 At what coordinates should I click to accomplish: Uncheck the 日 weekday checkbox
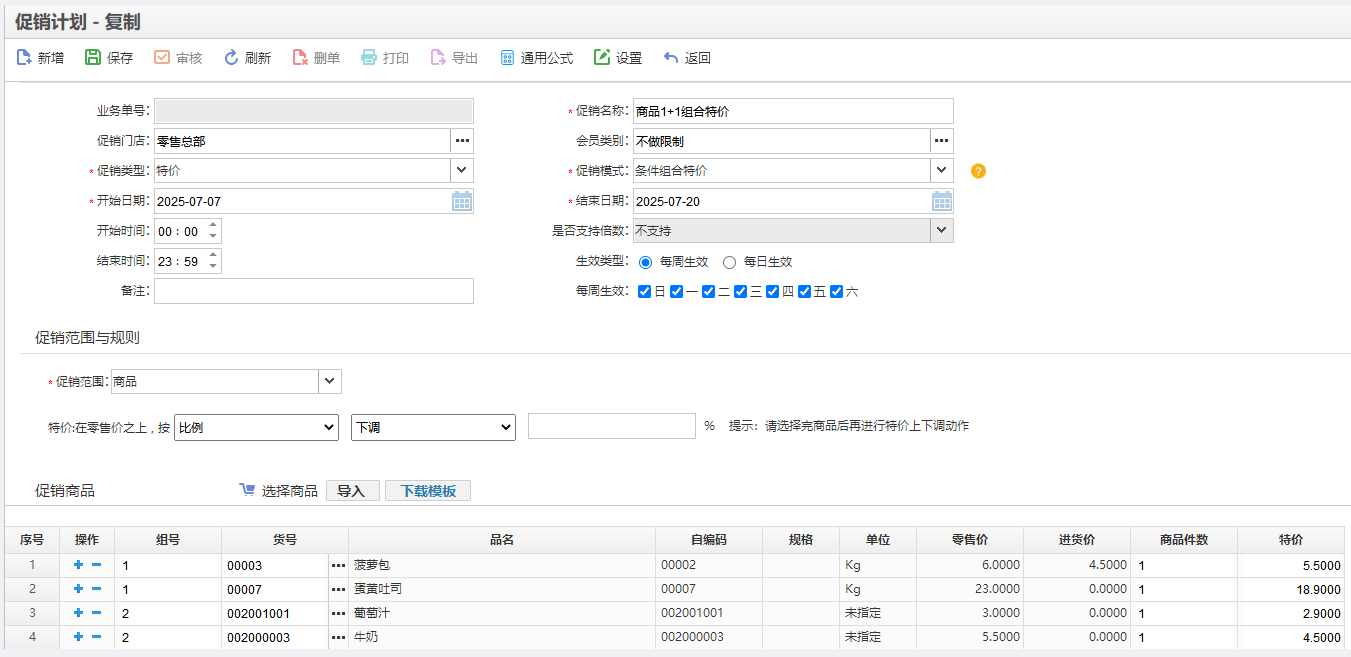click(x=645, y=292)
